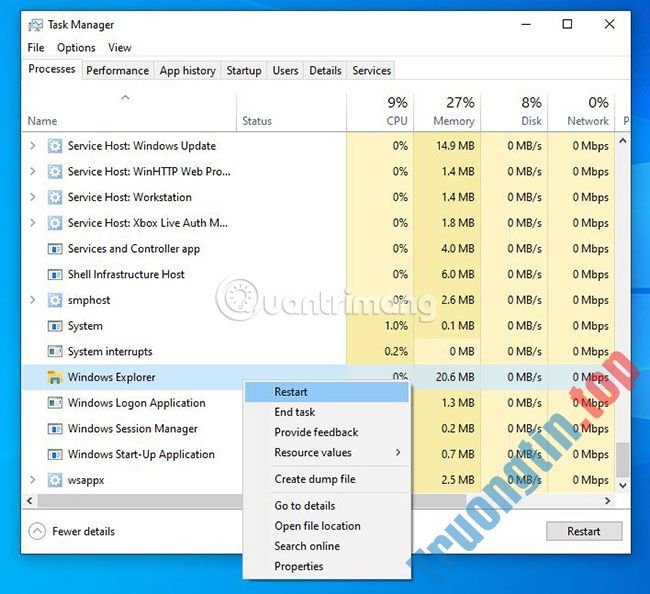Screen dimensions: 650x594
Task: Switch to the Startup tab
Action: pos(244,70)
